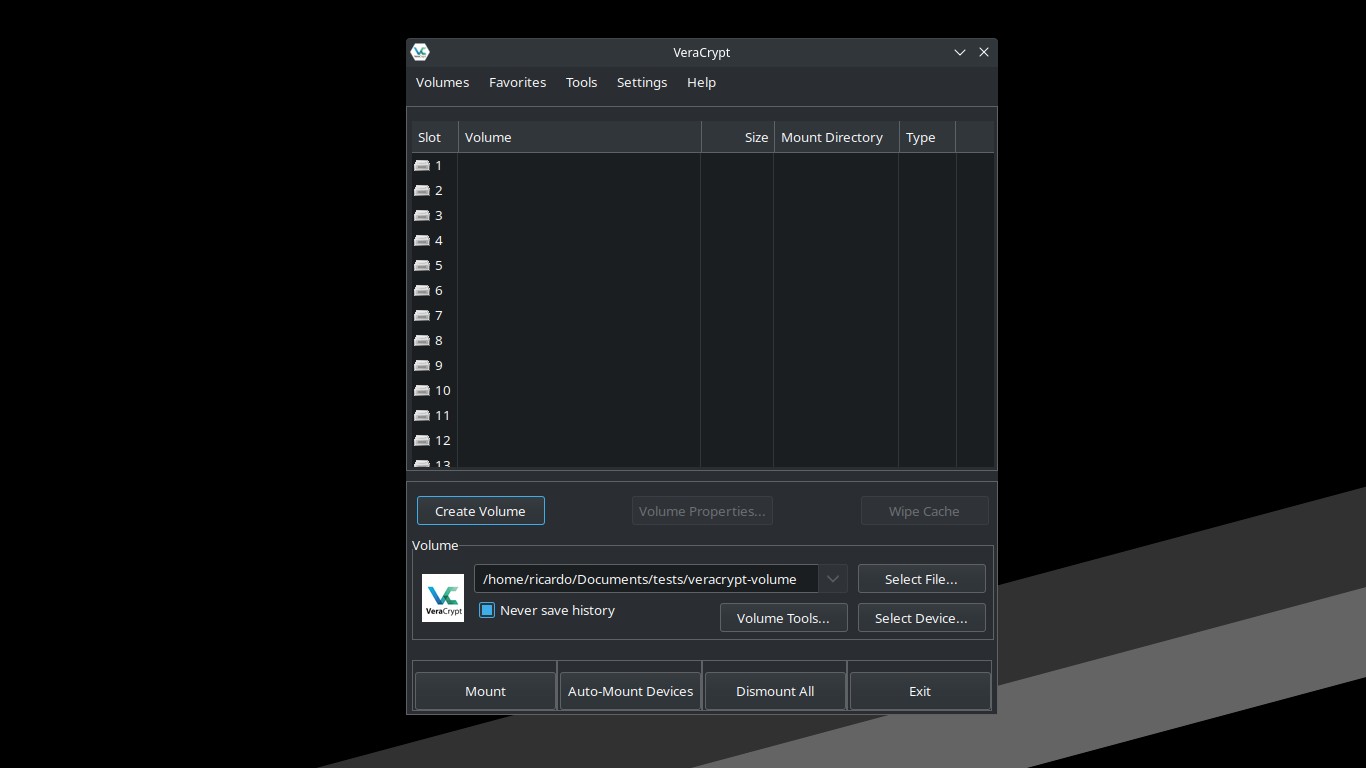Click the Create Volume button
The height and width of the screenshot is (768, 1366).
(481, 511)
